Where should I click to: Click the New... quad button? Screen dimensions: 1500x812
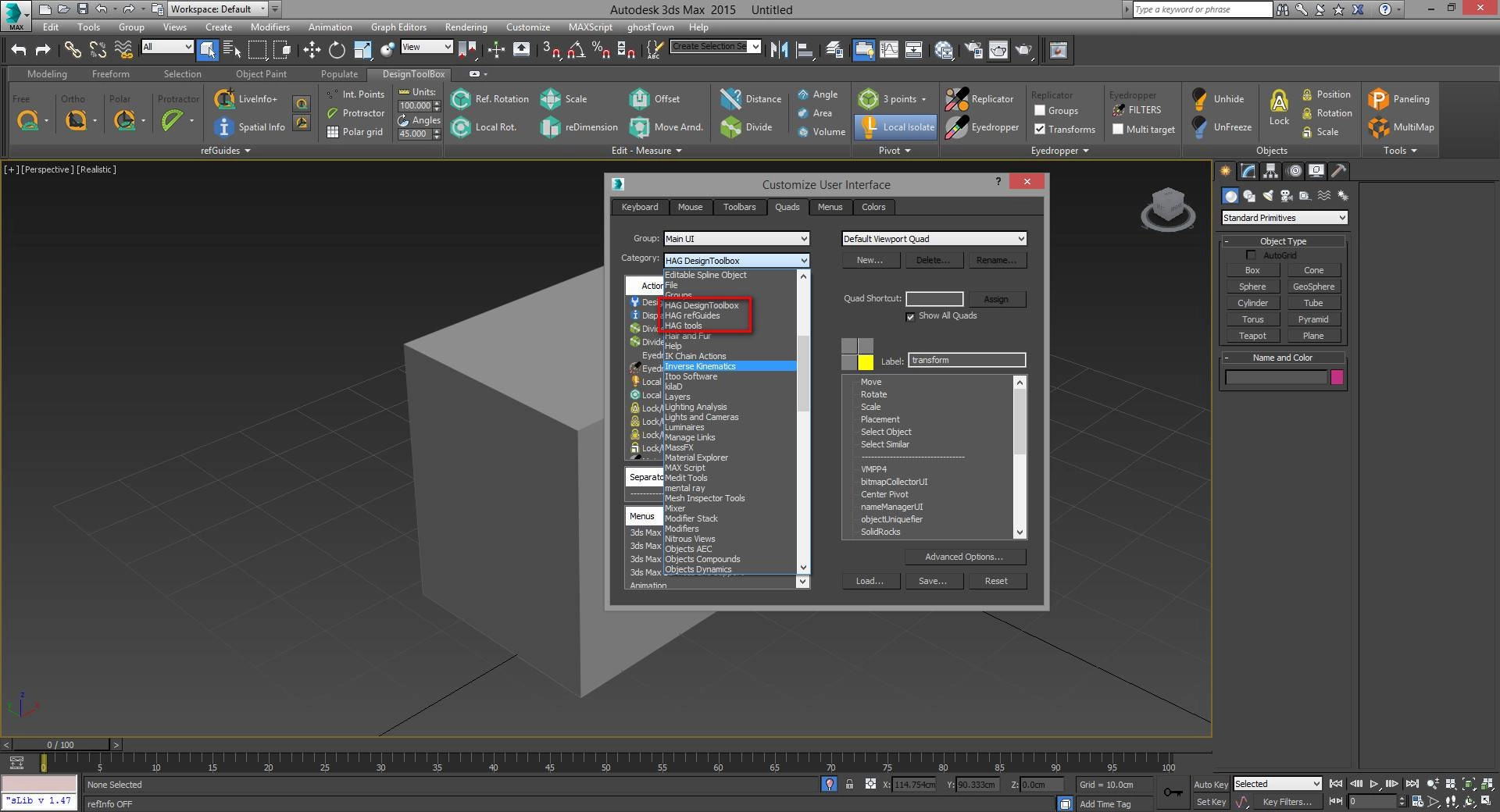(x=870, y=260)
